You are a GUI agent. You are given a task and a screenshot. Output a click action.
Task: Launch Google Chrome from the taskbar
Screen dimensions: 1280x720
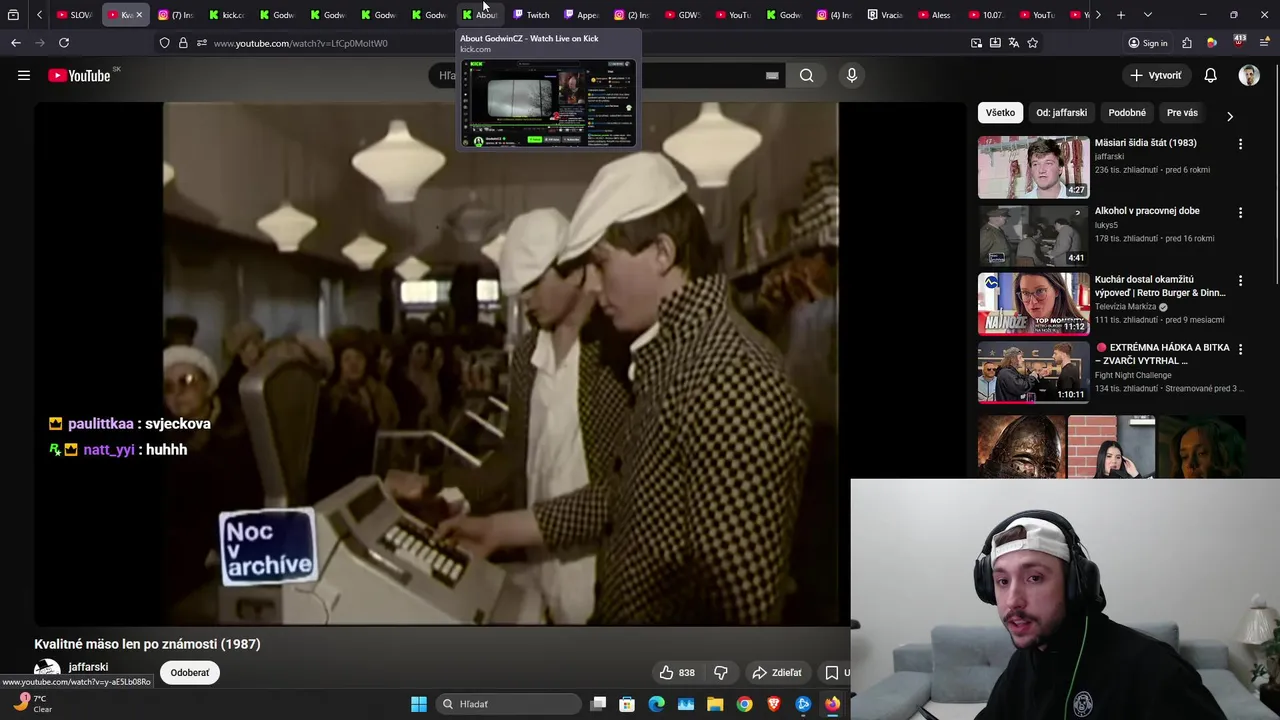pyautogui.click(x=744, y=704)
